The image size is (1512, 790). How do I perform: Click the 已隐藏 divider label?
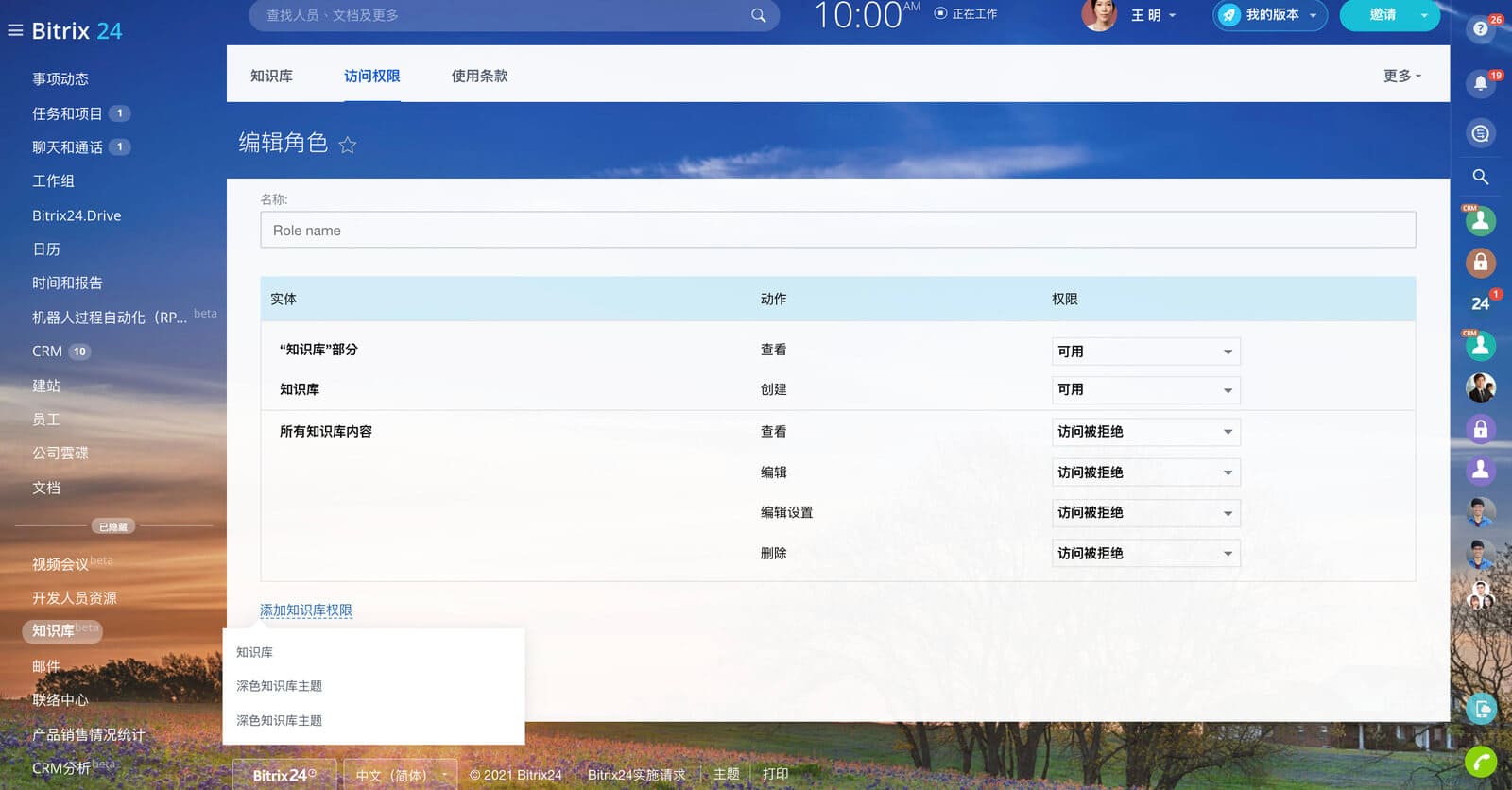point(113,526)
